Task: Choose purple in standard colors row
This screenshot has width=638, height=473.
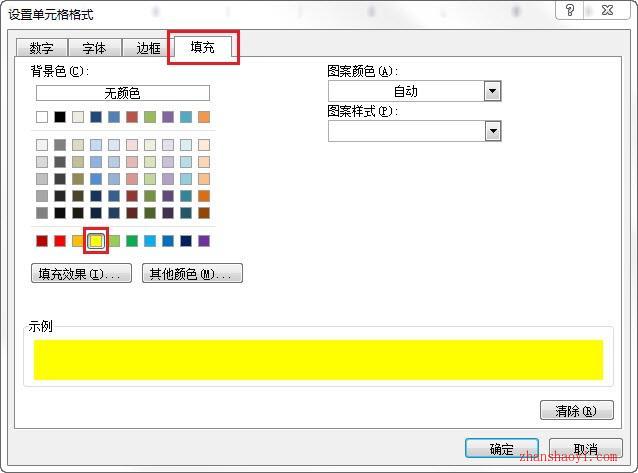Action: pos(204,241)
